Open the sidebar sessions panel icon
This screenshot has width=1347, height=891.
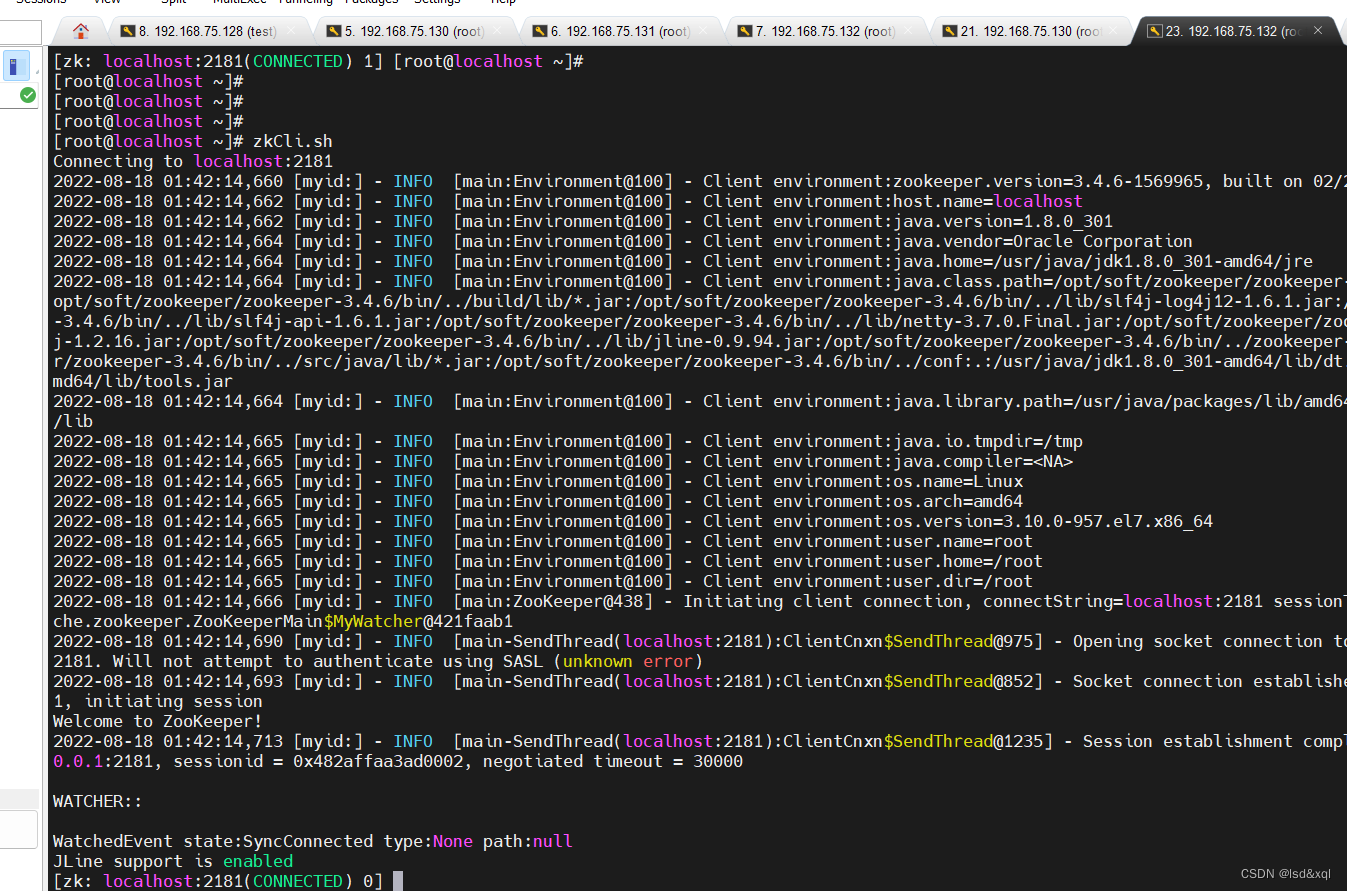[x=15, y=66]
